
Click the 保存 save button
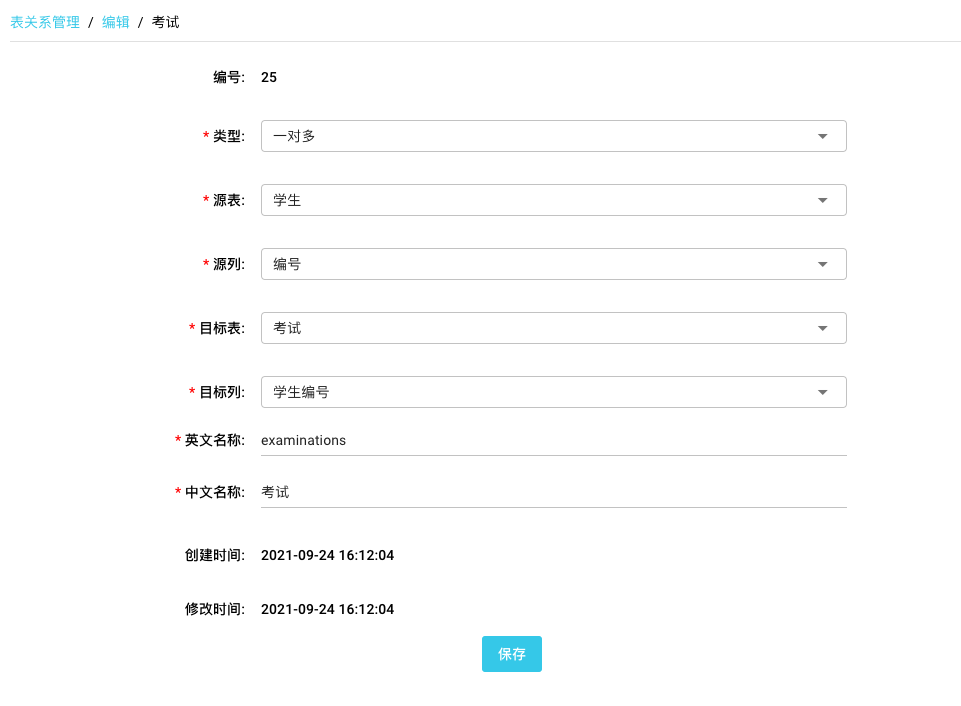[512, 654]
